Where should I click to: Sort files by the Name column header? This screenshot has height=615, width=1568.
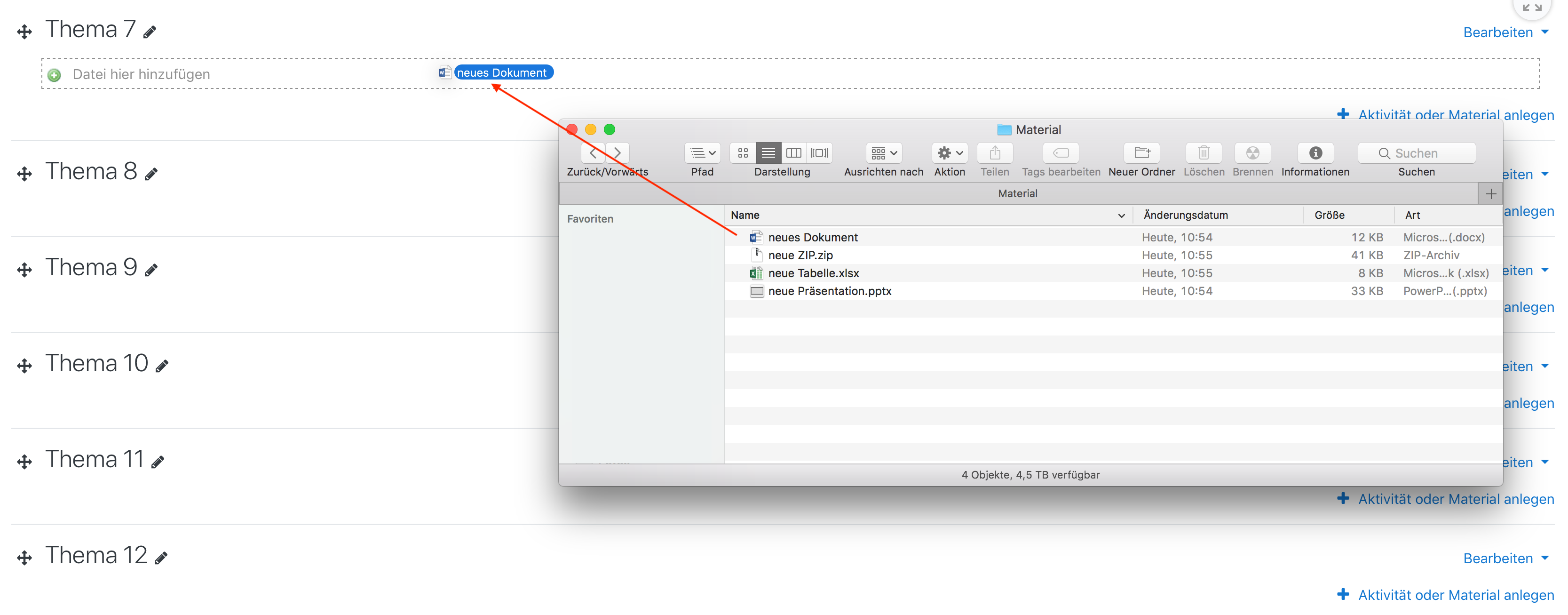tap(745, 215)
